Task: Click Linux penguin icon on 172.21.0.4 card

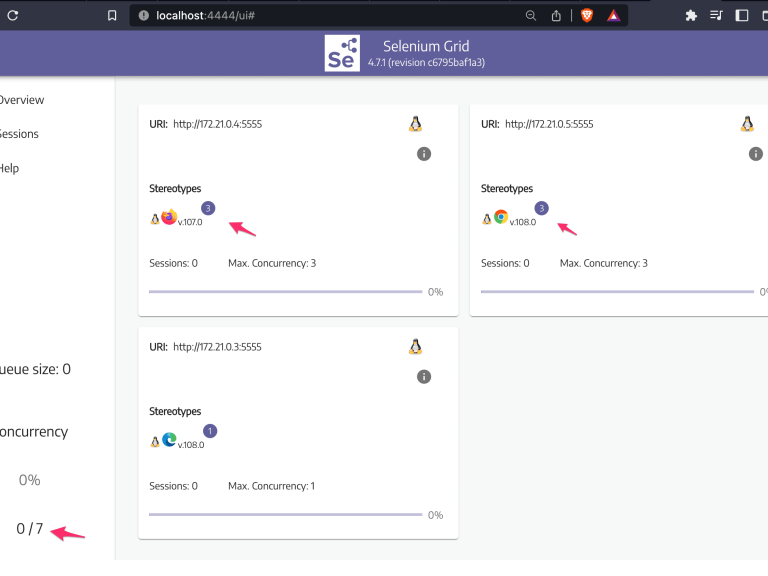Action: tap(415, 124)
